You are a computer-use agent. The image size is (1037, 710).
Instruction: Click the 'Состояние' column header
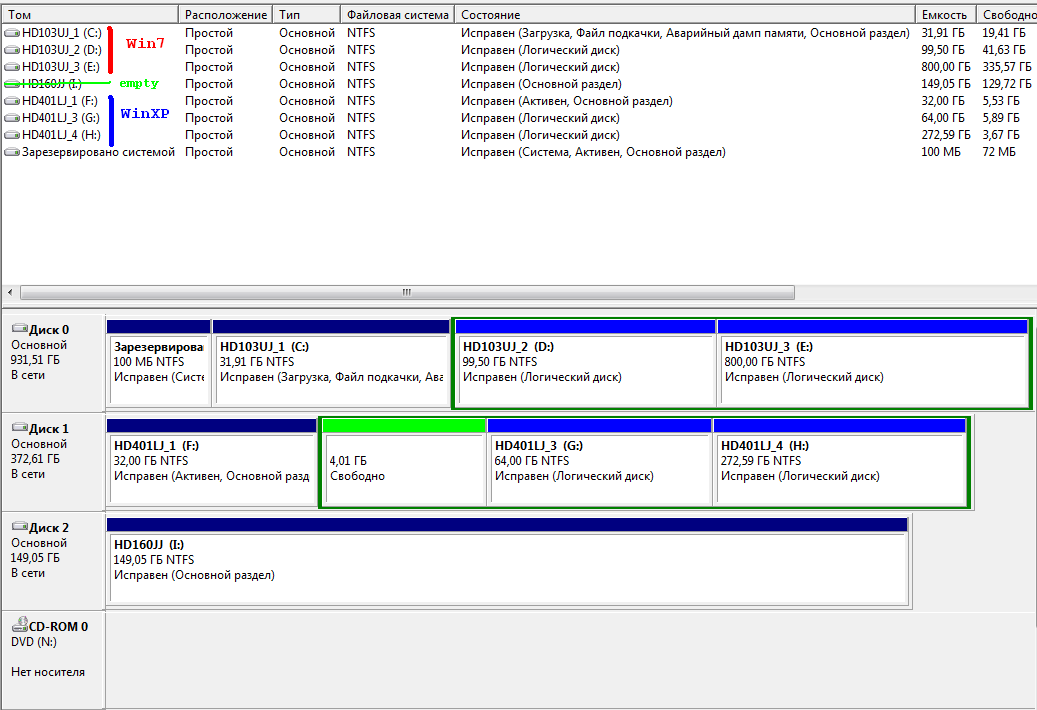[x=684, y=15]
